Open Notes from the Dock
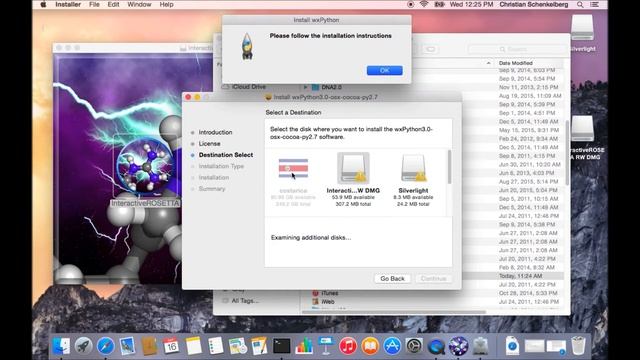640x360 pixels. 193,346
